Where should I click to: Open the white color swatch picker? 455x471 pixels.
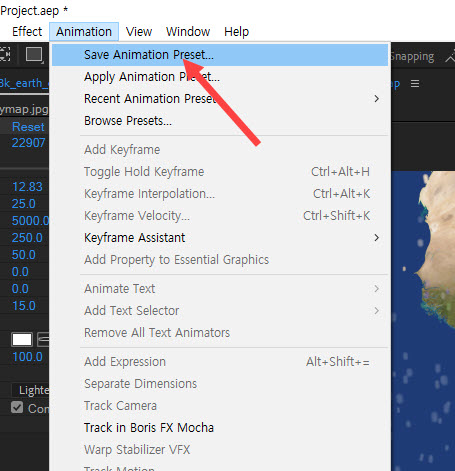(22, 340)
